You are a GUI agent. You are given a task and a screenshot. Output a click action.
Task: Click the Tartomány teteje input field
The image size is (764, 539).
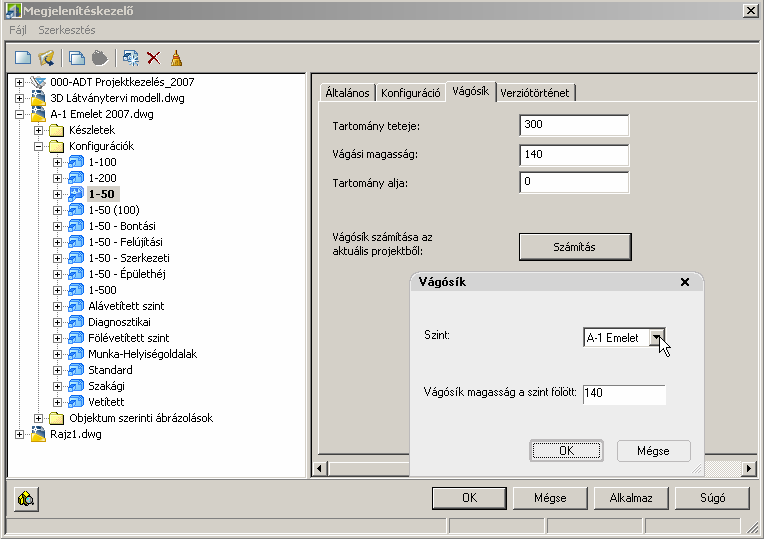click(x=574, y=125)
